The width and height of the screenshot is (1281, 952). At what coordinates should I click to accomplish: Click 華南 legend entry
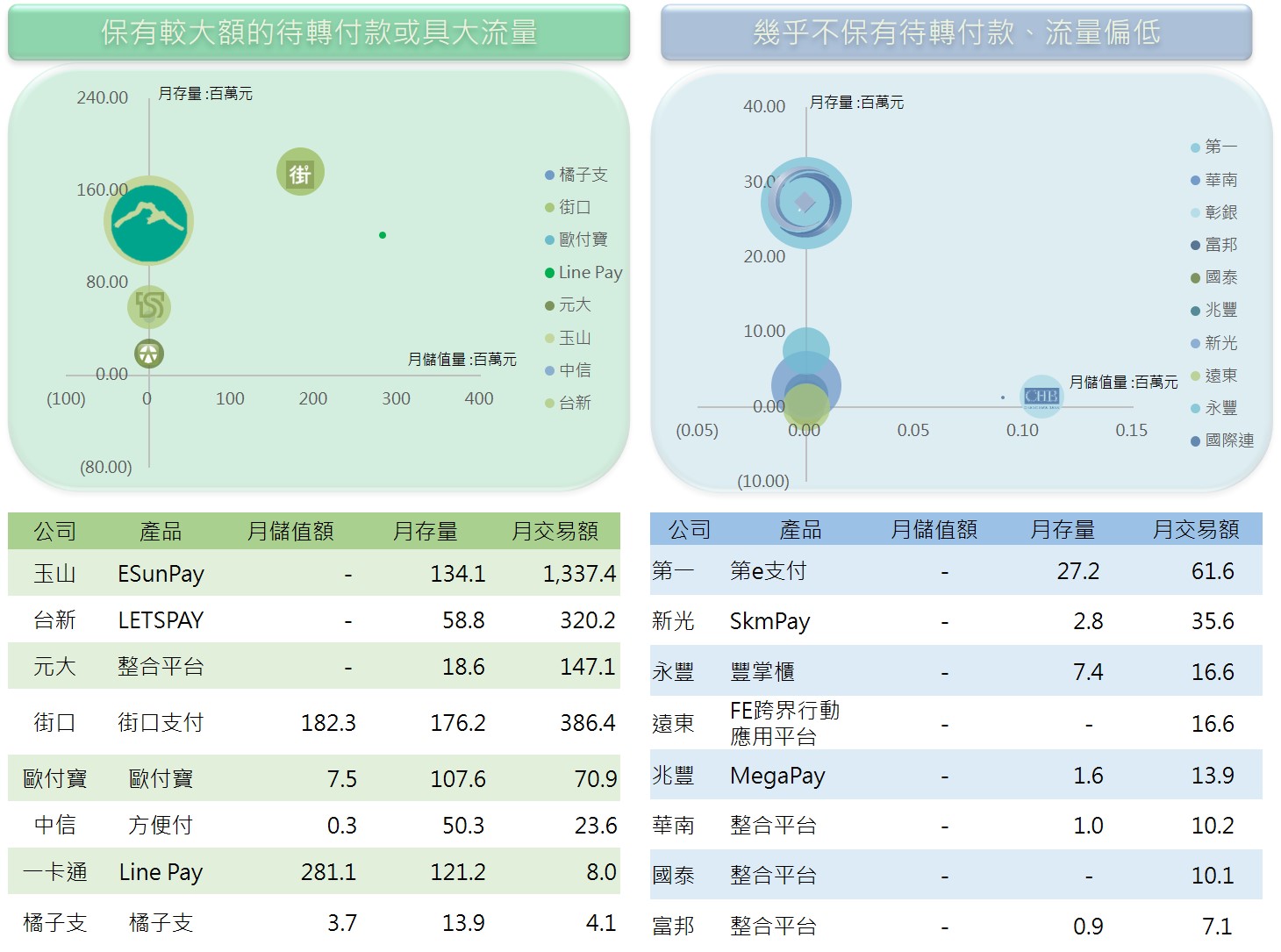coord(1213,180)
